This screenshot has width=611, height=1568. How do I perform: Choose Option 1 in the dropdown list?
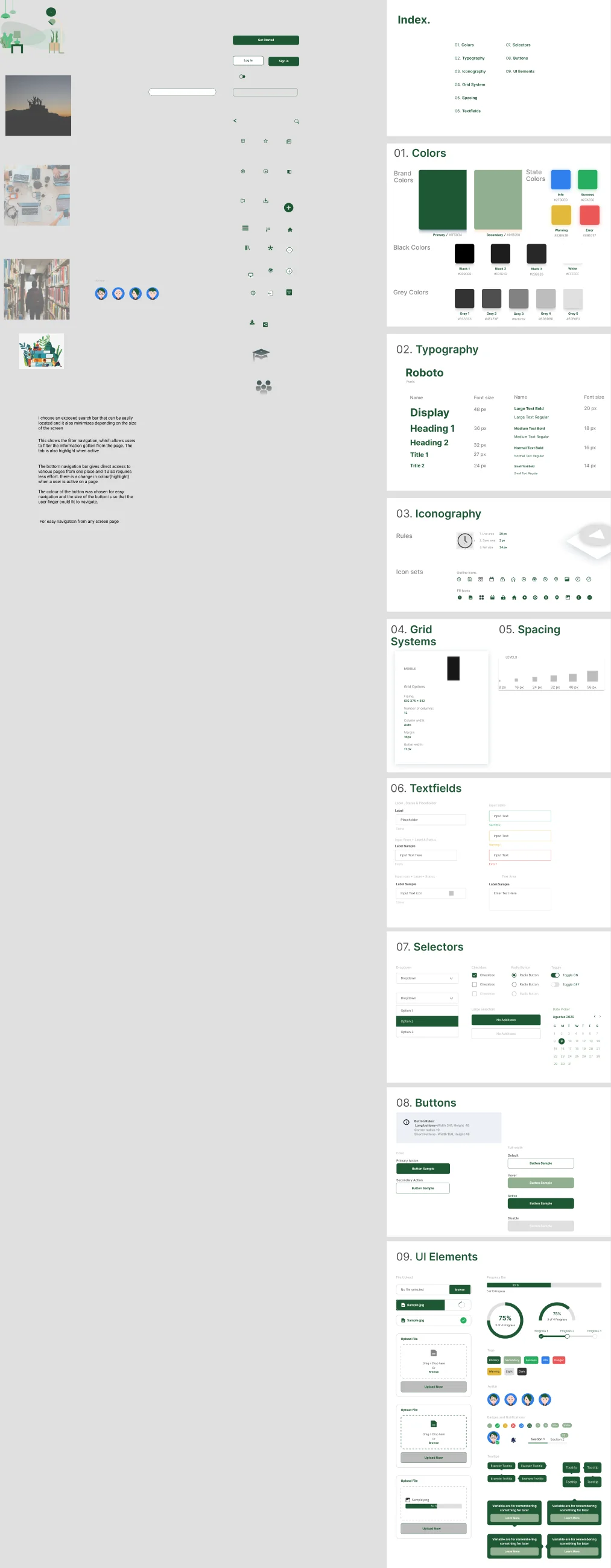click(x=427, y=1010)
